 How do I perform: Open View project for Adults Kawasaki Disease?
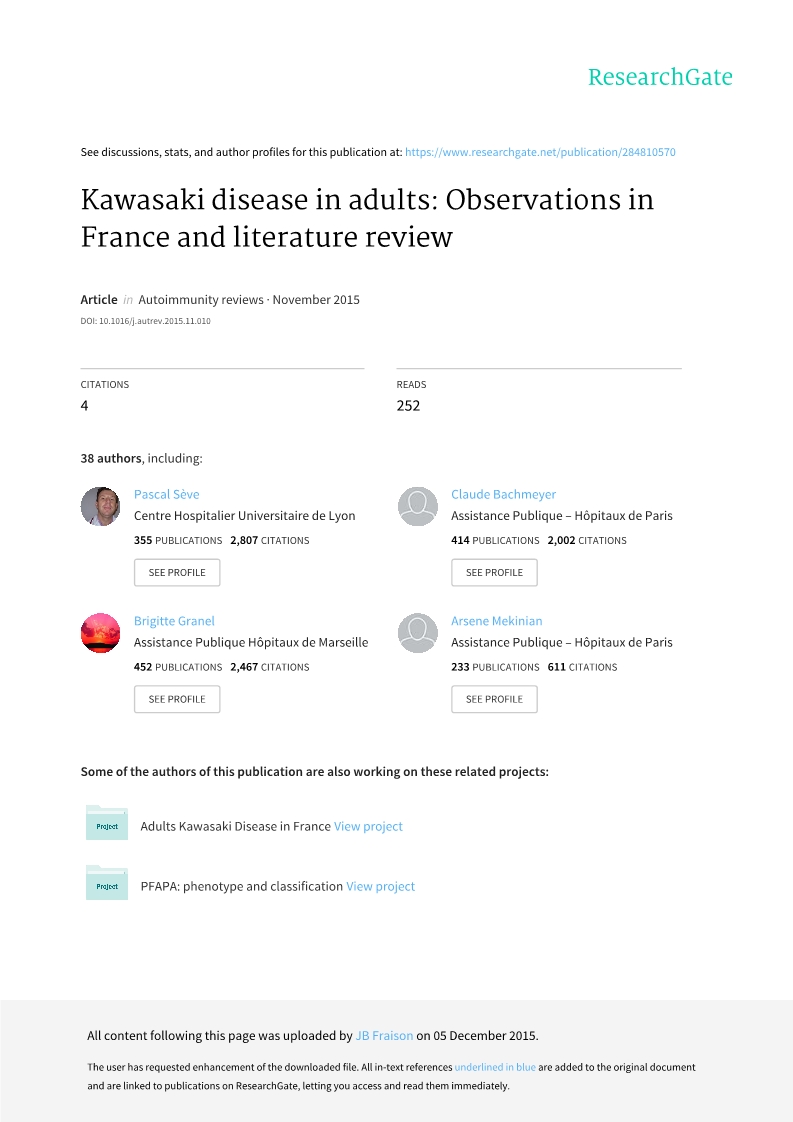point(368,826)
